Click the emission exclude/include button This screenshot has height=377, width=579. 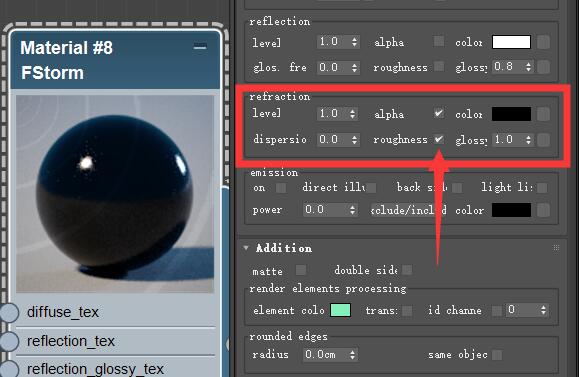[x=408, y=210]
